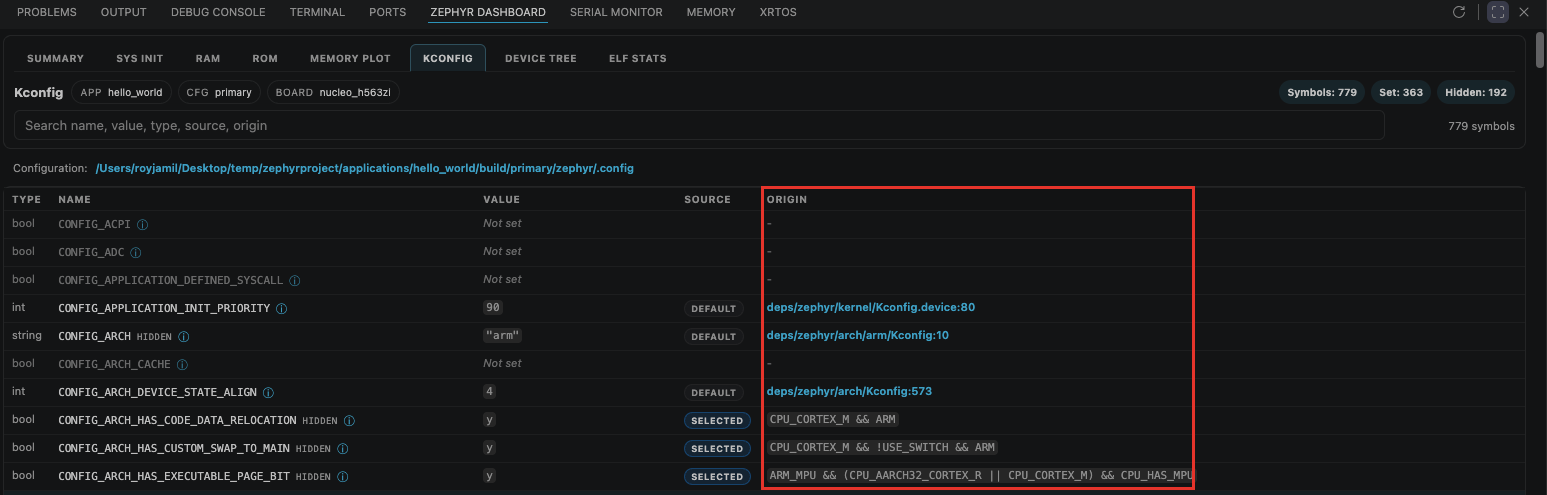Viewport: 1547px width, 495px height.
Task: Click the CPU_CORTEX_M && ARM origin expression
Action: pos(833,420)
